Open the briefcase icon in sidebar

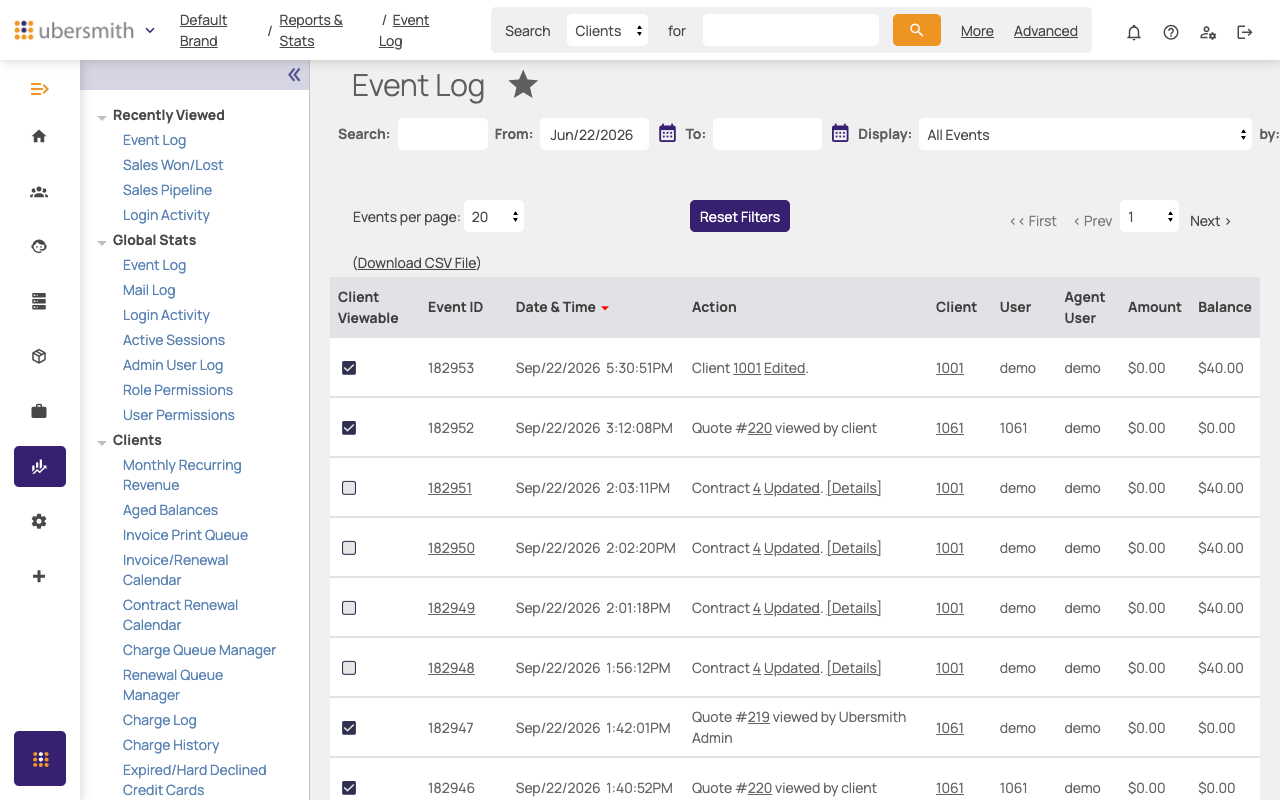coord(39,411)
